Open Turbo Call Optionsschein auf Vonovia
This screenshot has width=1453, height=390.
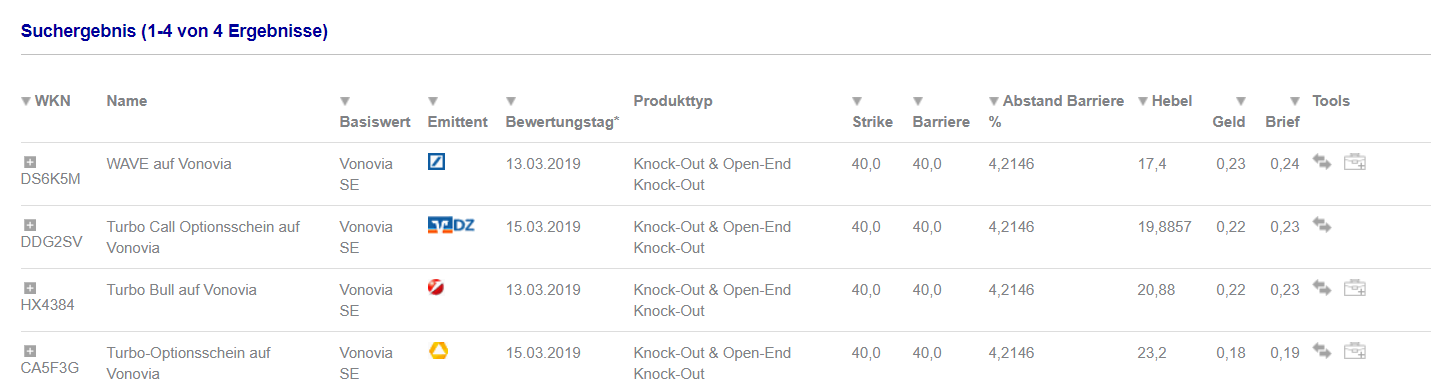[203, 237]
